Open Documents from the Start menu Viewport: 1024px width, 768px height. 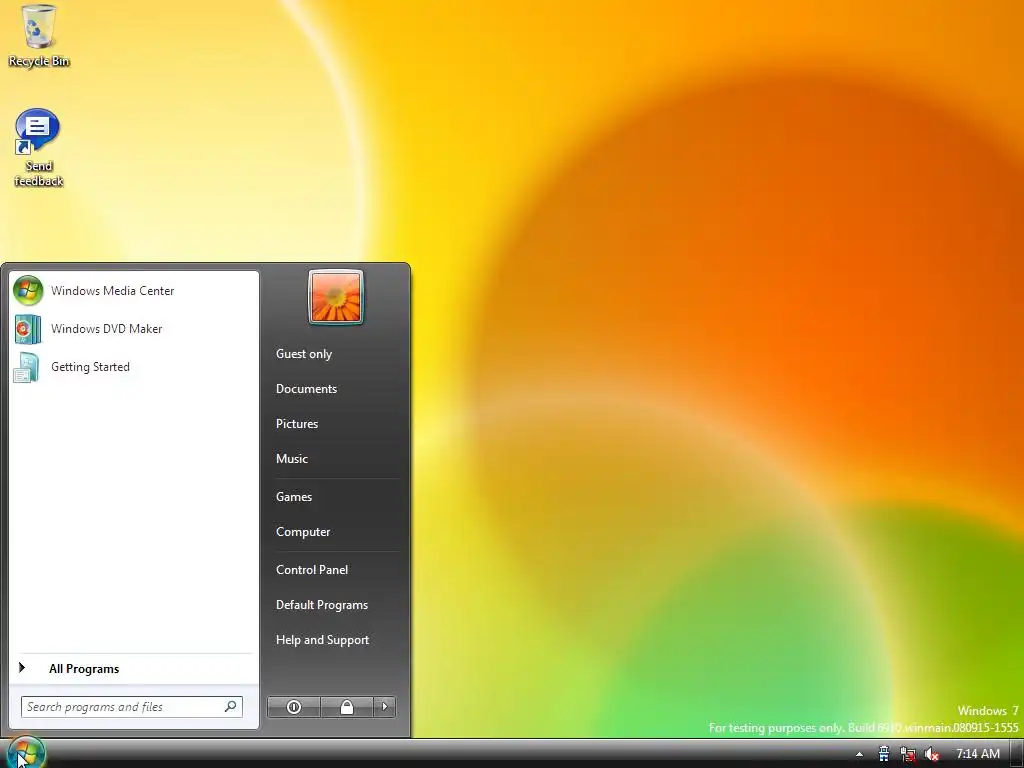[306, 389]
